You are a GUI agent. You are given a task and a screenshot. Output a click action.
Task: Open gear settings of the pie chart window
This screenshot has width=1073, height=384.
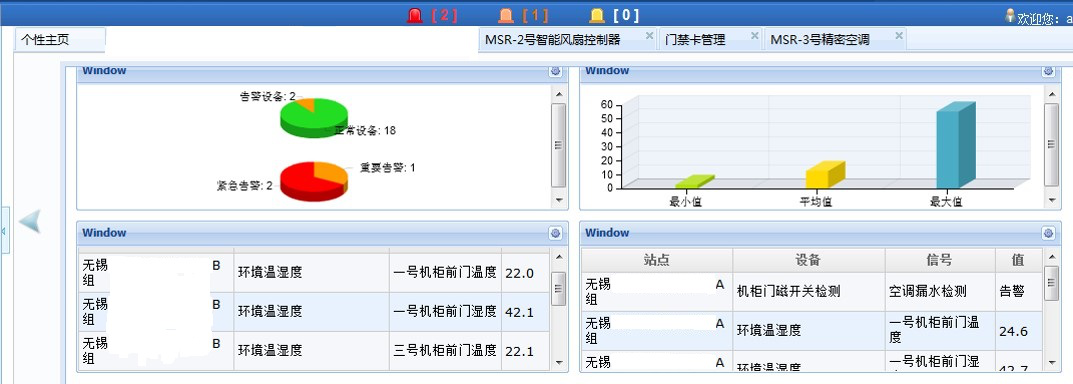555,71
